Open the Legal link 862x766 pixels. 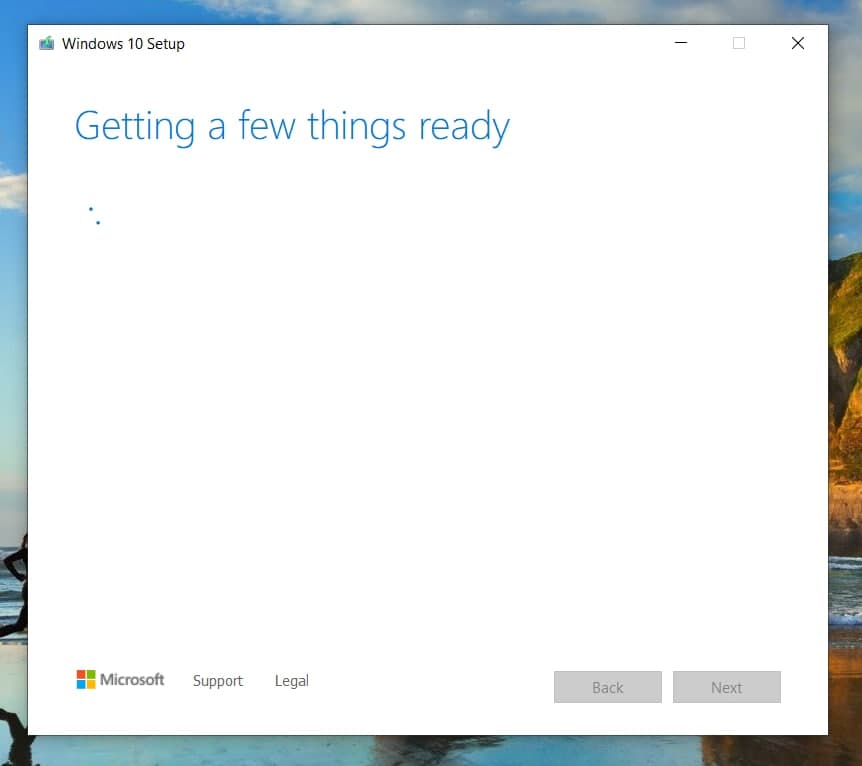(x=292, y=681)
